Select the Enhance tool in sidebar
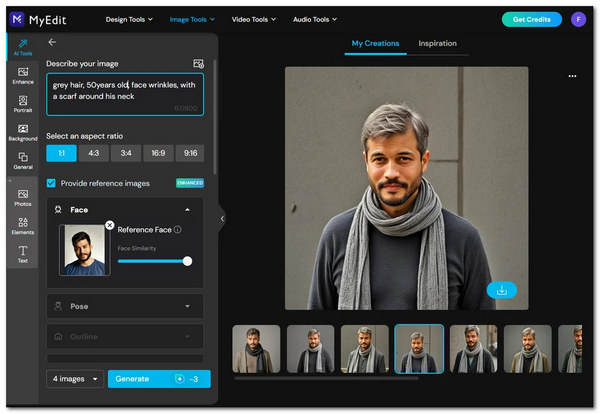 click(x=22, y=77)
